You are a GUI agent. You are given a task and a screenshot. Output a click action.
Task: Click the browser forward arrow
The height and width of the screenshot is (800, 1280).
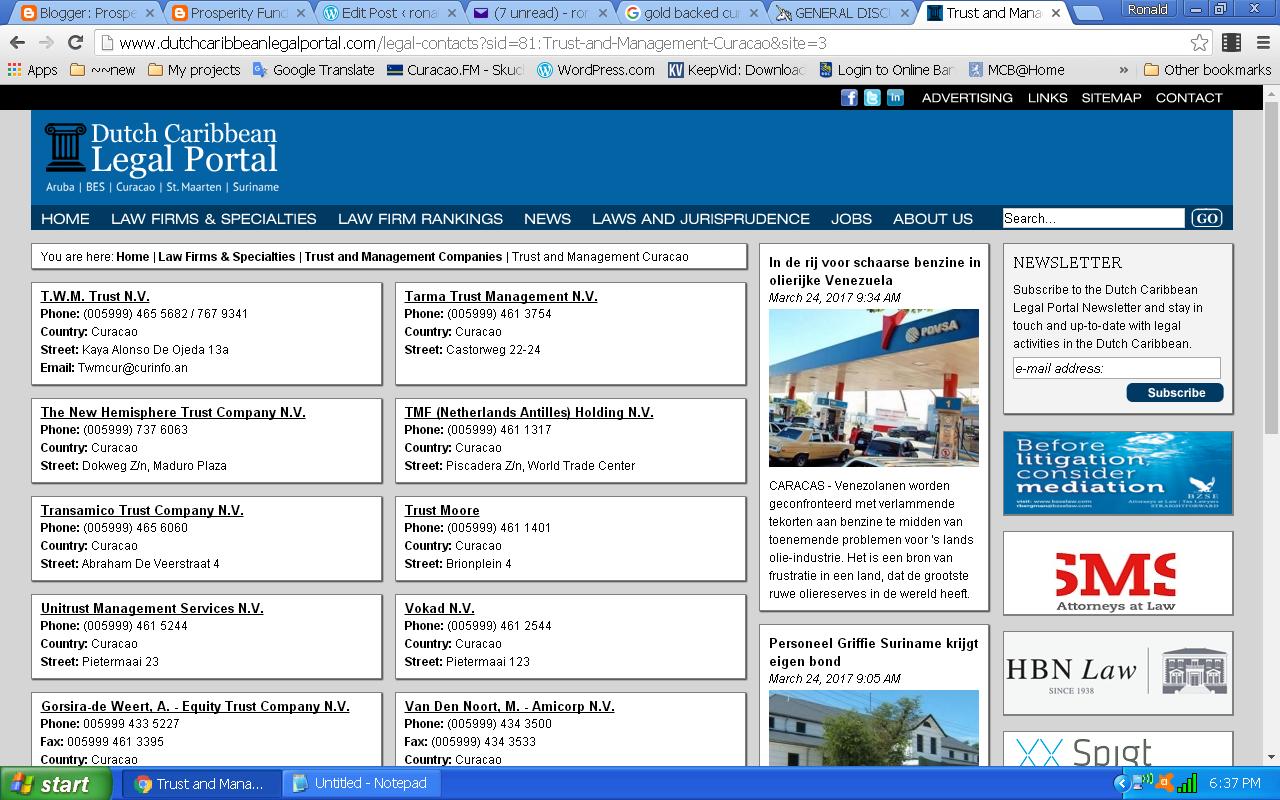coord(46,43)
